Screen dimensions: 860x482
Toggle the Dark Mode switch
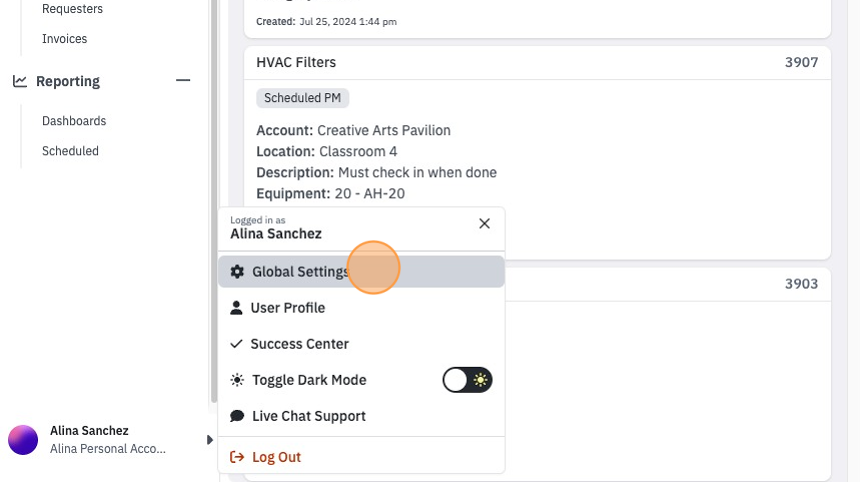point(467,380)
